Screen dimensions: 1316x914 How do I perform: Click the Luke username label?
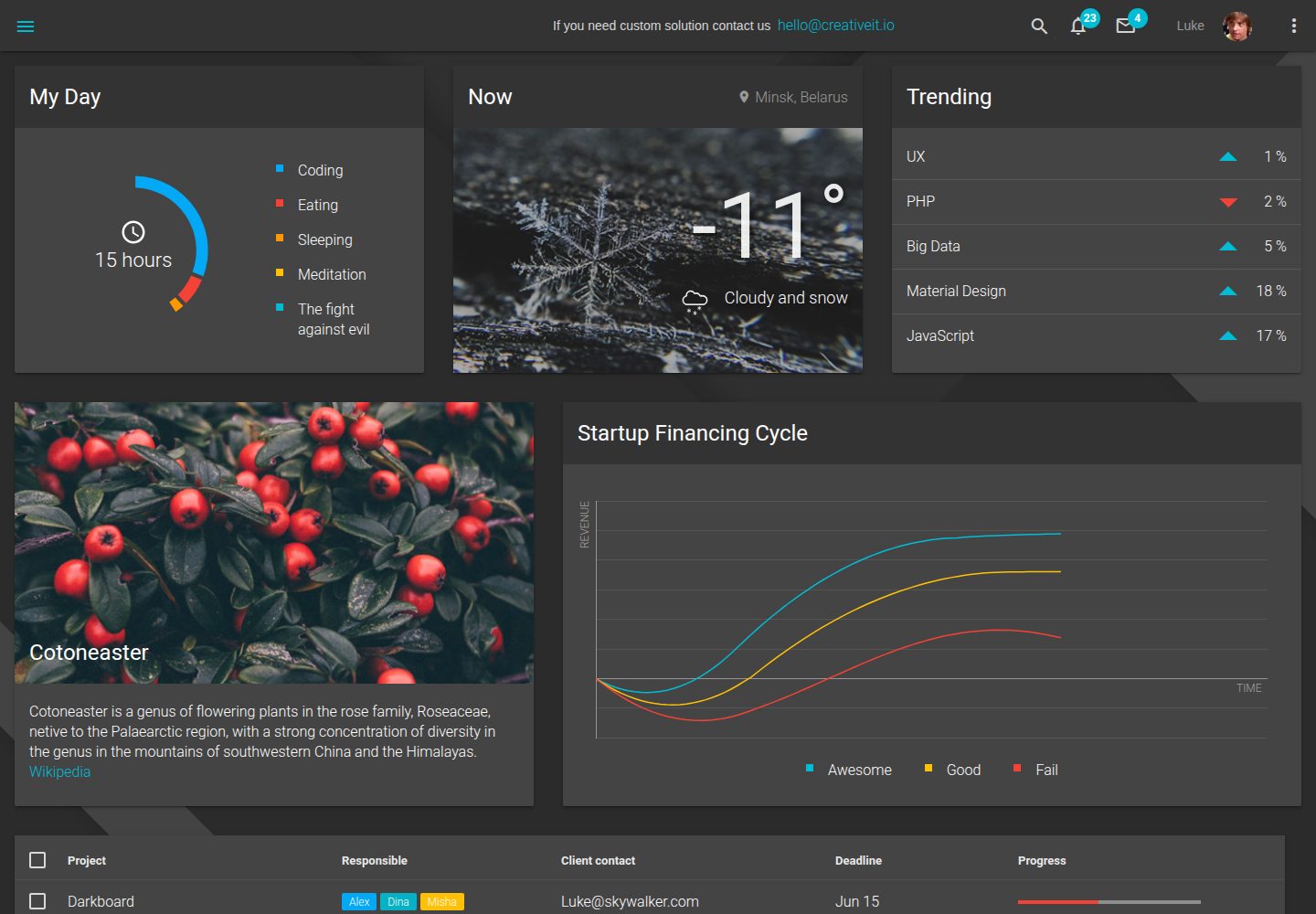point(1190,26)
